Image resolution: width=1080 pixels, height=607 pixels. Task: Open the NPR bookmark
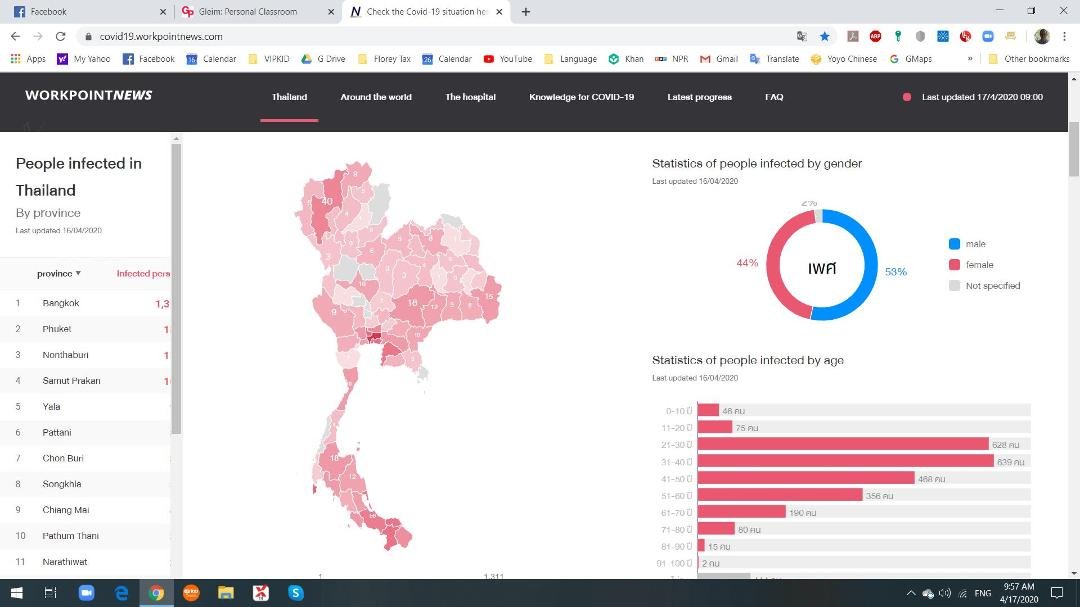[x=672, y=59]
